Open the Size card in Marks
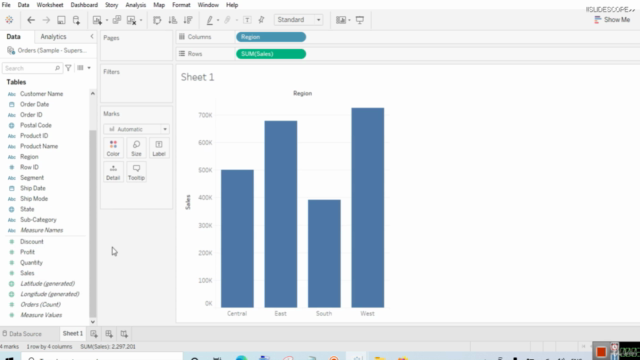The width and height of the screenshot is (640, 360). [x=136, y=148]
